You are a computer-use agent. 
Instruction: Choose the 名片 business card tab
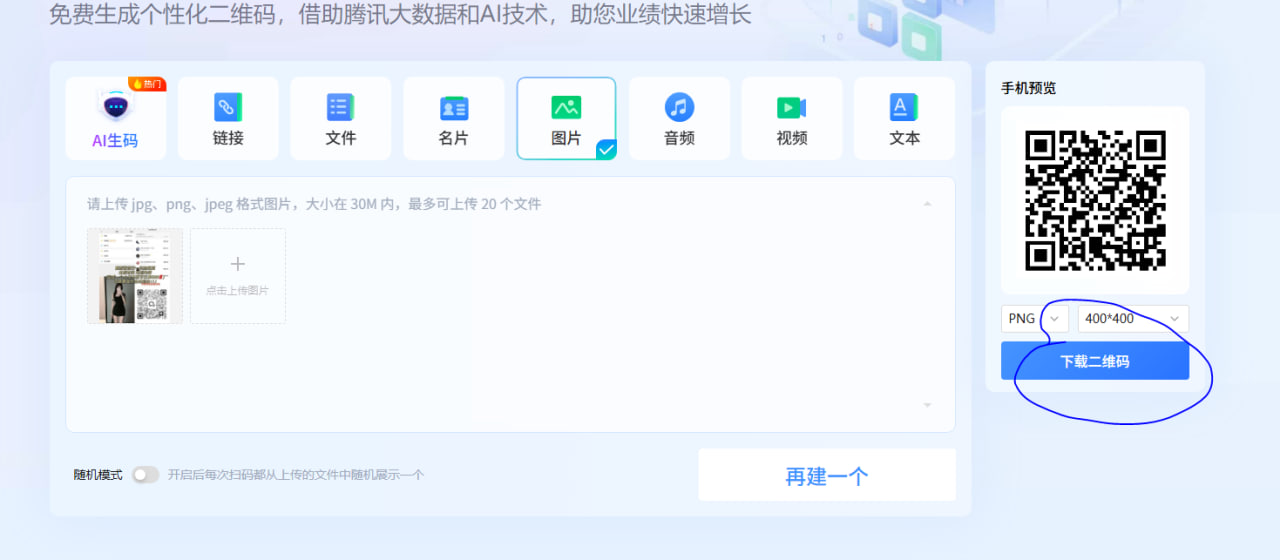[453, 118]
